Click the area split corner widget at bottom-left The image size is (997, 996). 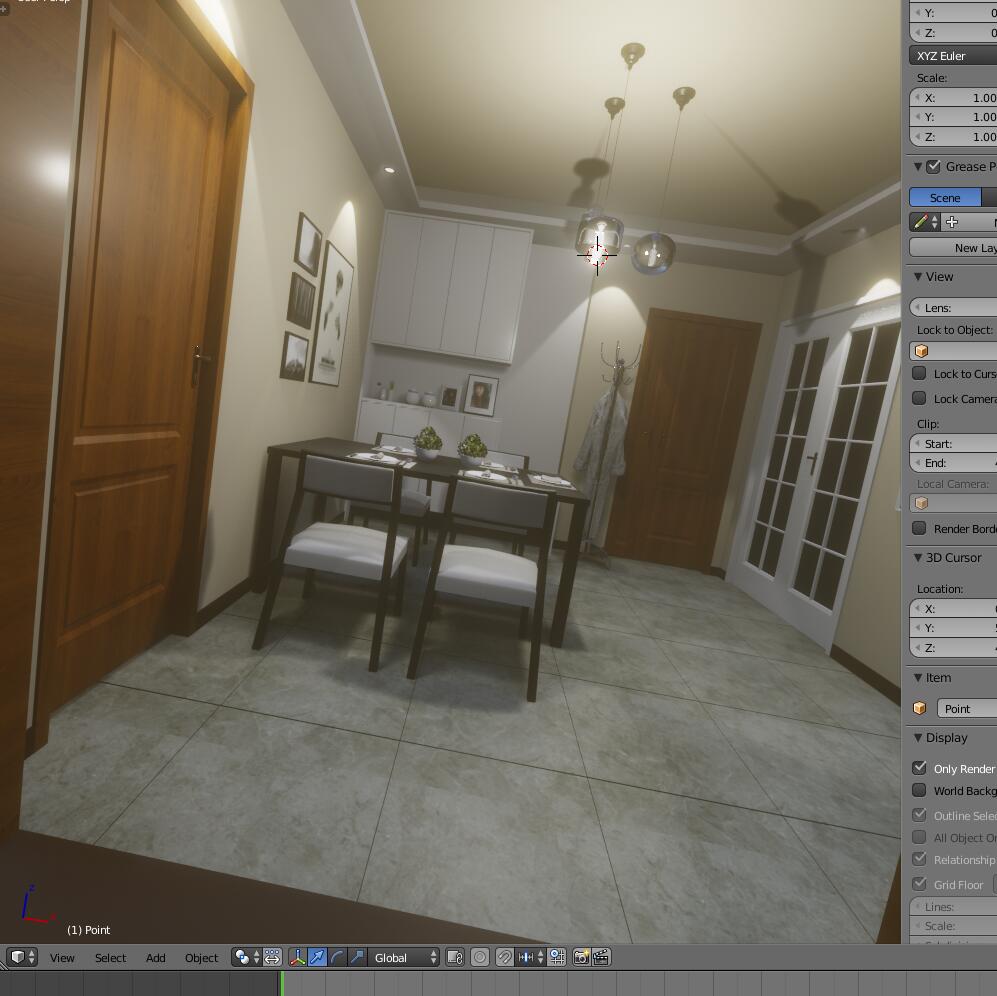pos(4,966)
